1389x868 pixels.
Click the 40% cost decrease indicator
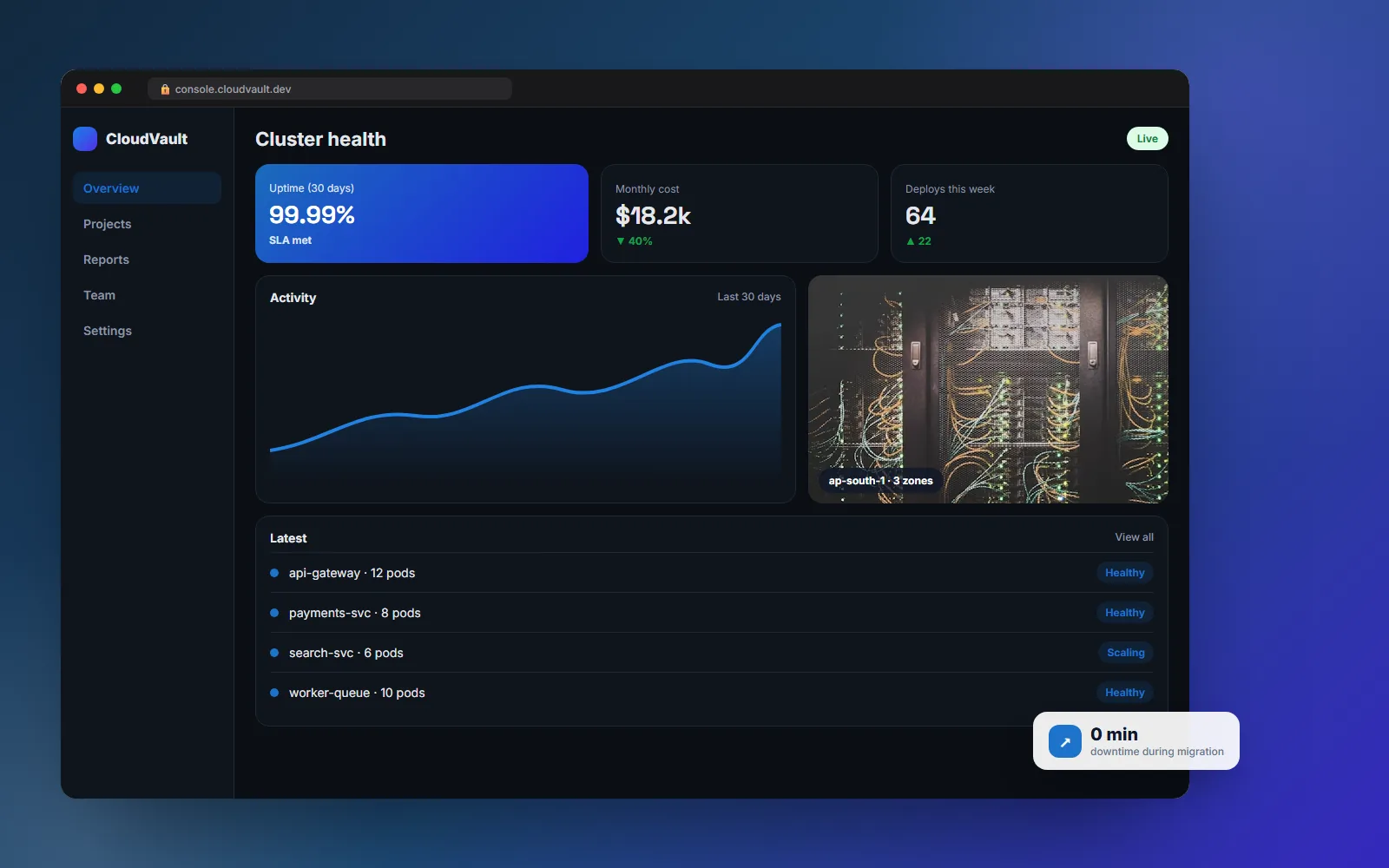click(634, 241)
